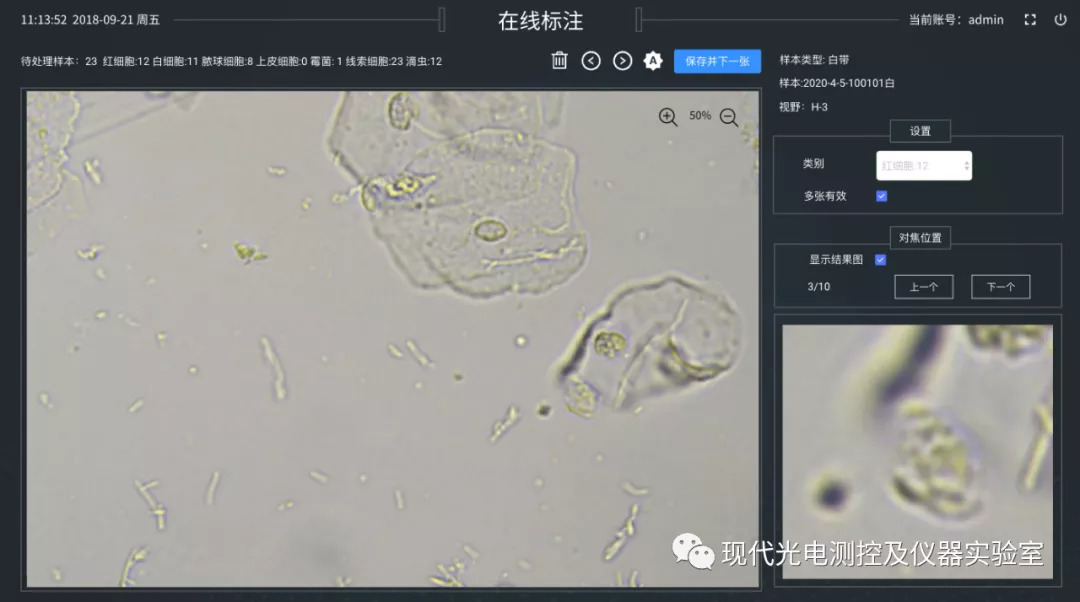Click the 下一个 focus button
Image resolution: width=1080 pixels, height=602 pixels.
click(x=1000, y=287)
